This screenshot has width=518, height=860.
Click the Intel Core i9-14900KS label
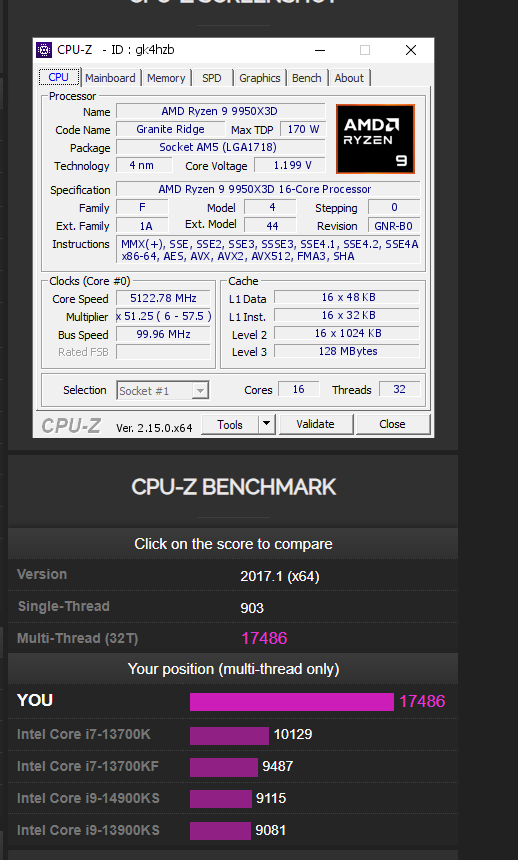(x=88, y=798)
